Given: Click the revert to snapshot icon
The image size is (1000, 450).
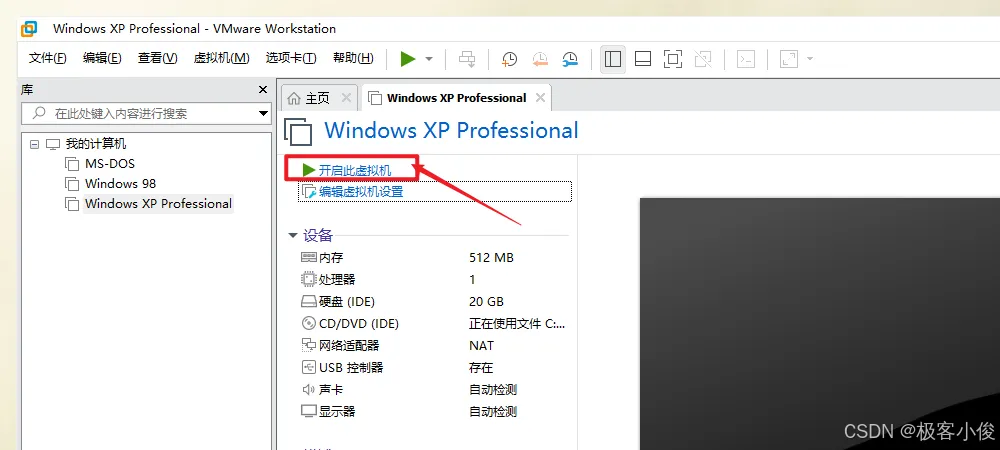Looking at the screenshot, I should point(540,59).
